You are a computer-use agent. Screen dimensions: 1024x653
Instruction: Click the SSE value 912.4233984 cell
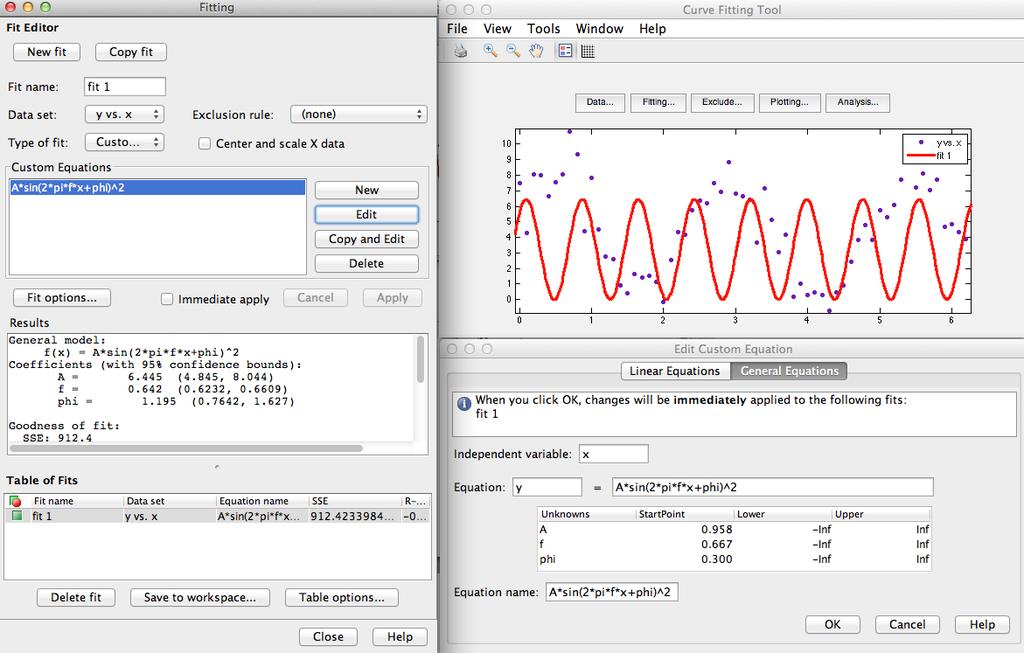coord(355,516)
